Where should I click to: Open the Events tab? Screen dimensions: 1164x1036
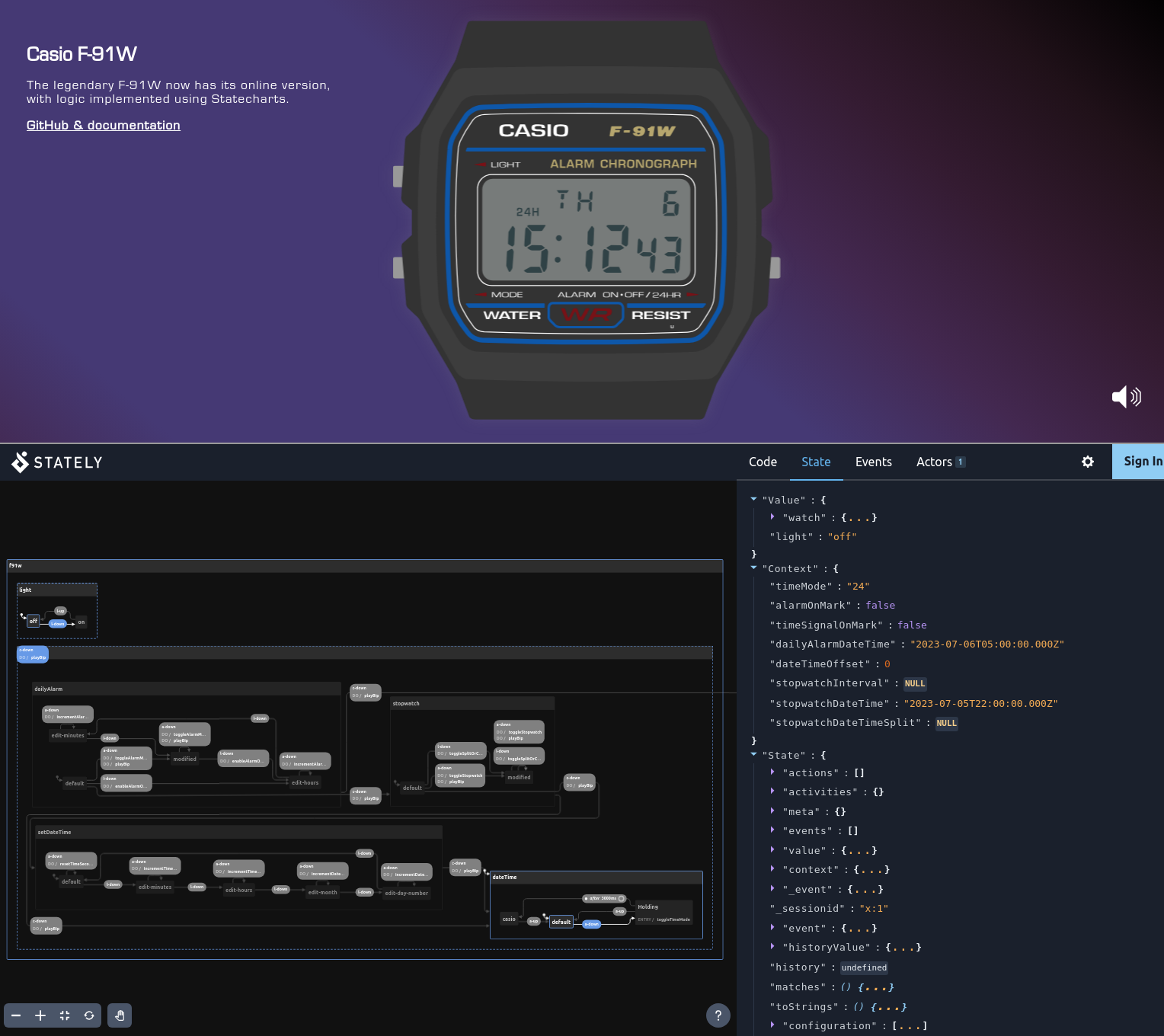click(873, 462)
